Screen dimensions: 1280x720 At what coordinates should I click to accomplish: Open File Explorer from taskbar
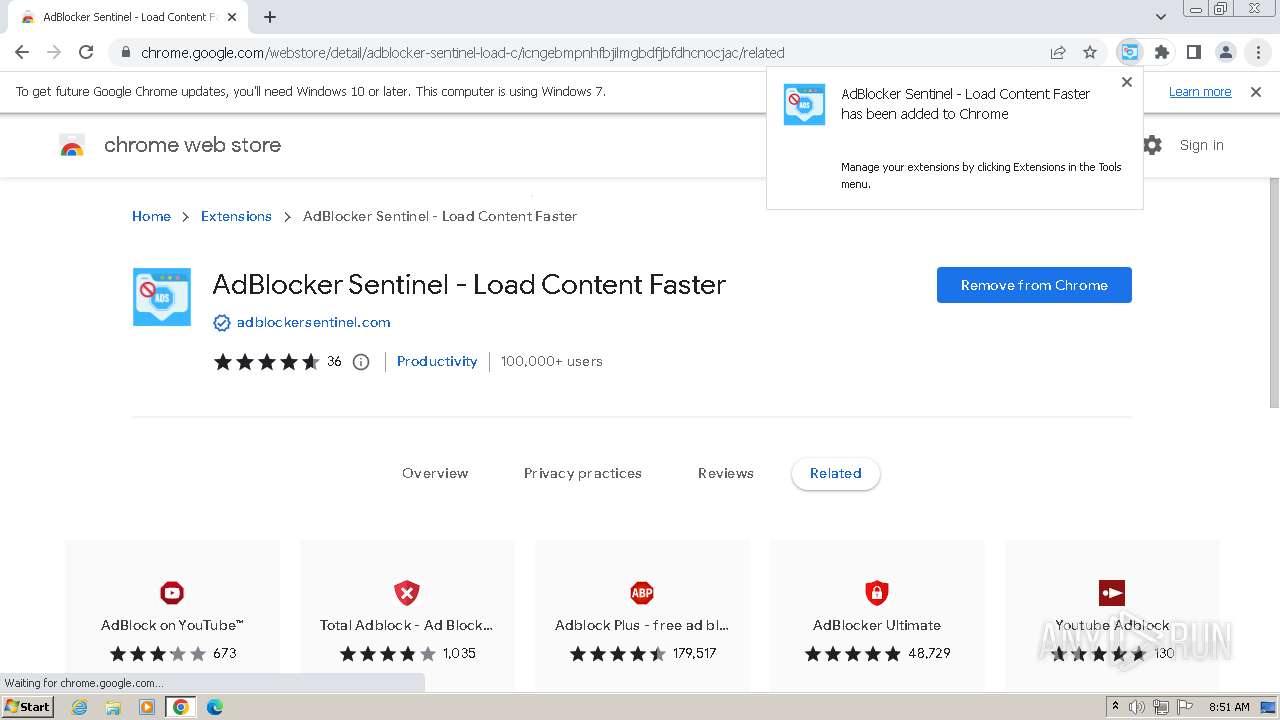pos(113,707)
